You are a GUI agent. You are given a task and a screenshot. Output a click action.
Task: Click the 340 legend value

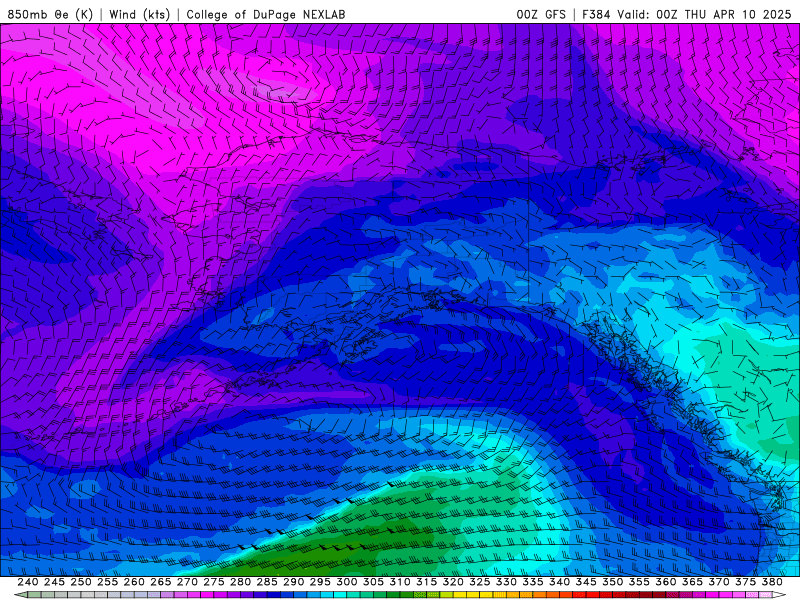(x=559, y=582)
